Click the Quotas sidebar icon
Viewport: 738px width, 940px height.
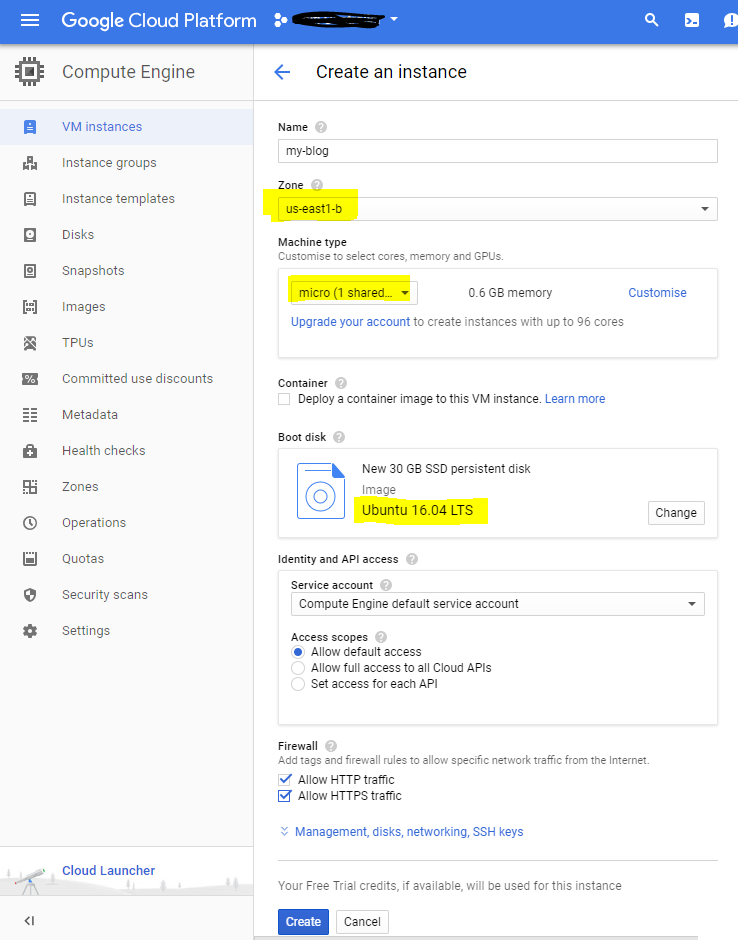click(30, 559)
